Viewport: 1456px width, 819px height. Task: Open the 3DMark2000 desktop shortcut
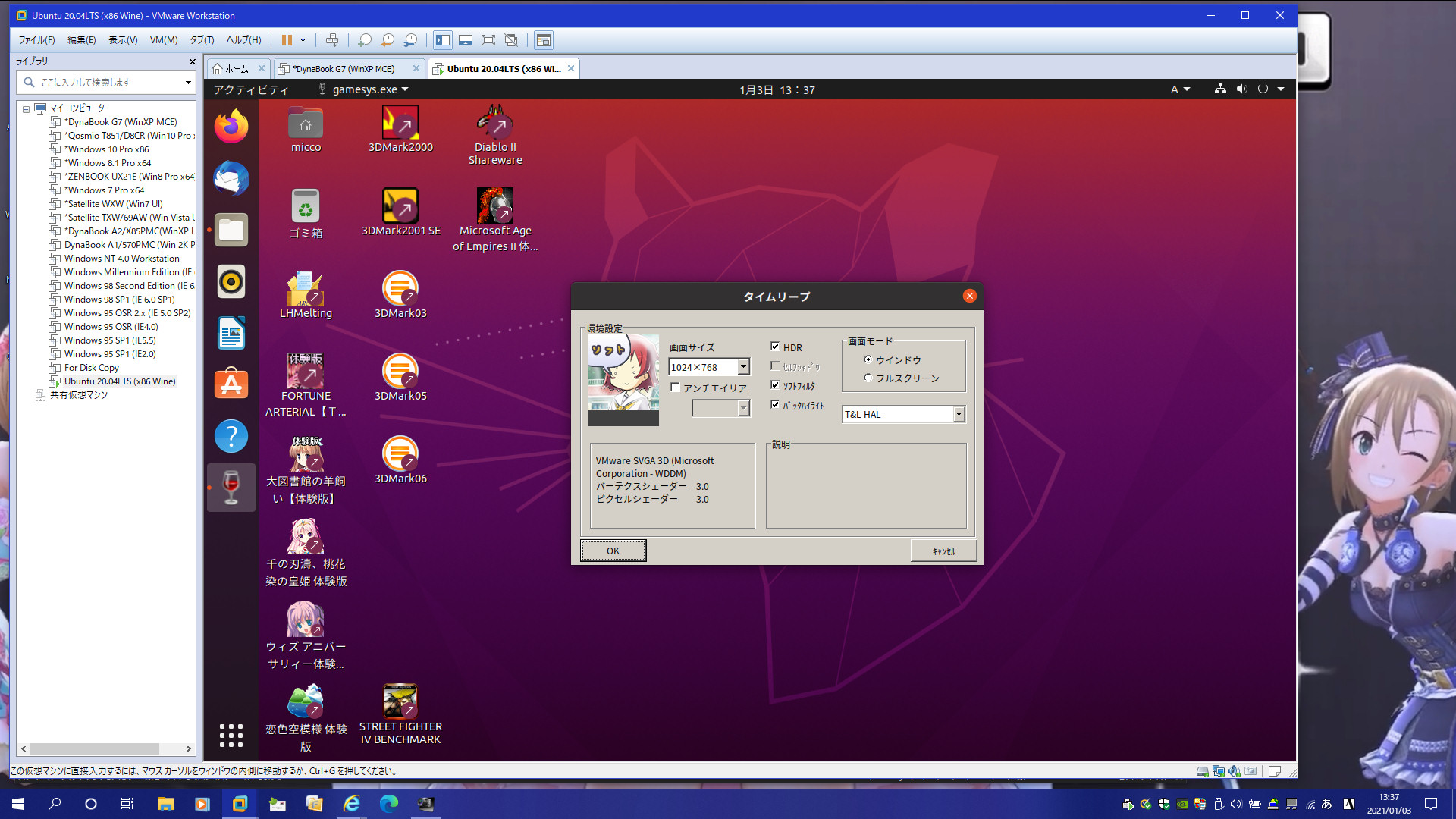pos(400,129)
